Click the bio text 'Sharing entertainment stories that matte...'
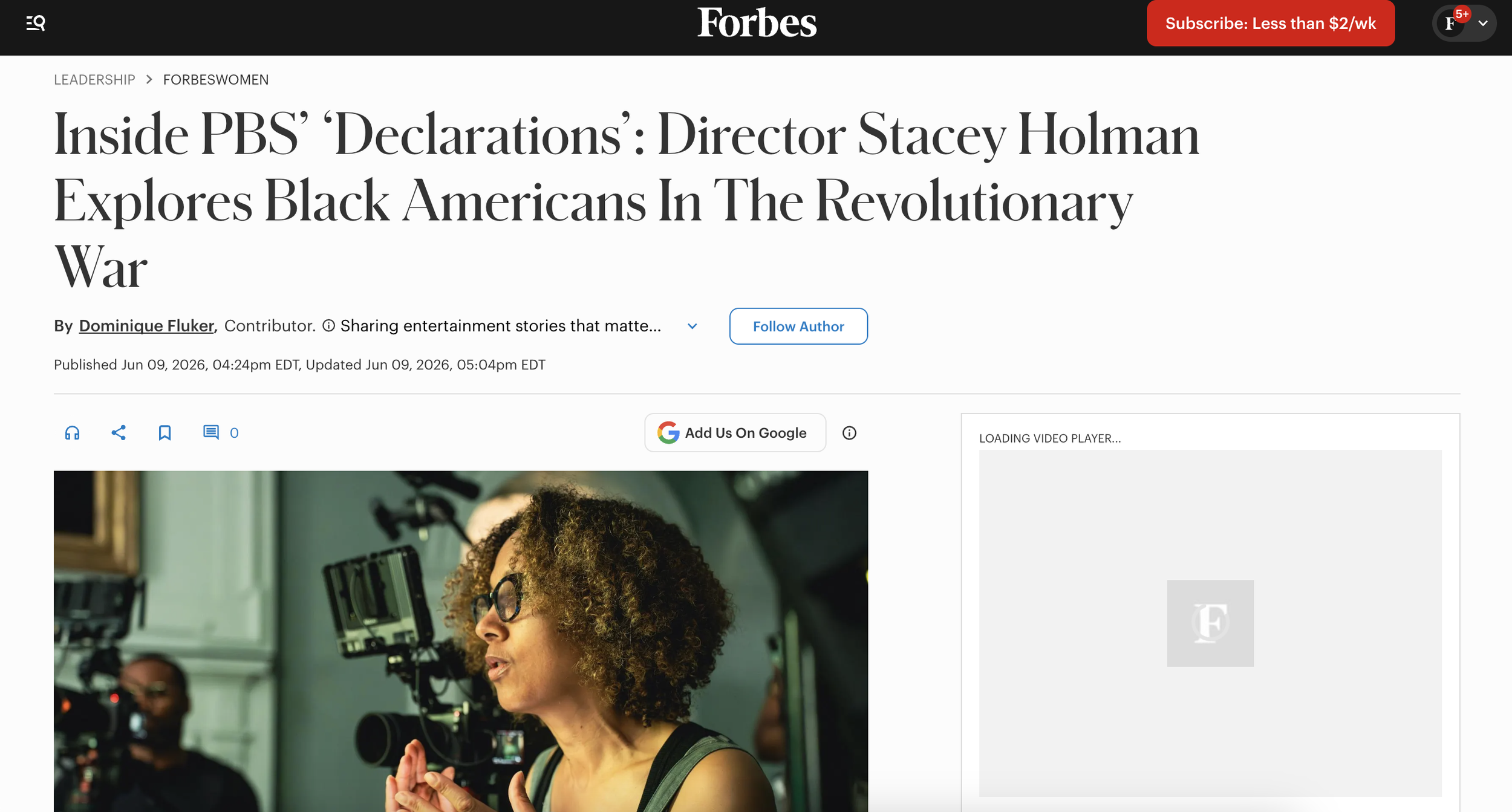Viewport: 1512px width, 812px height. [x=501, y=326]
